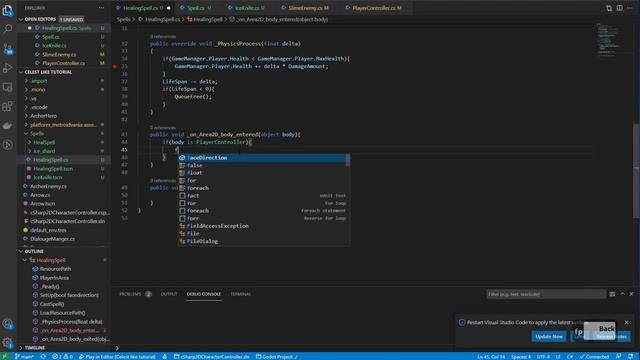The width and height of the screenshot is (640, 360).
Task: Click the main branch status item
Action: tap(24, 356)
